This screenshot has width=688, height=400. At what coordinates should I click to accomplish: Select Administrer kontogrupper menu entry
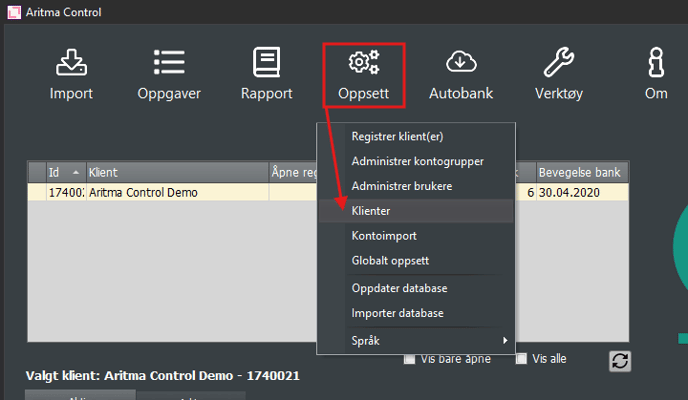pyautogui.click(x=415, y=161)
